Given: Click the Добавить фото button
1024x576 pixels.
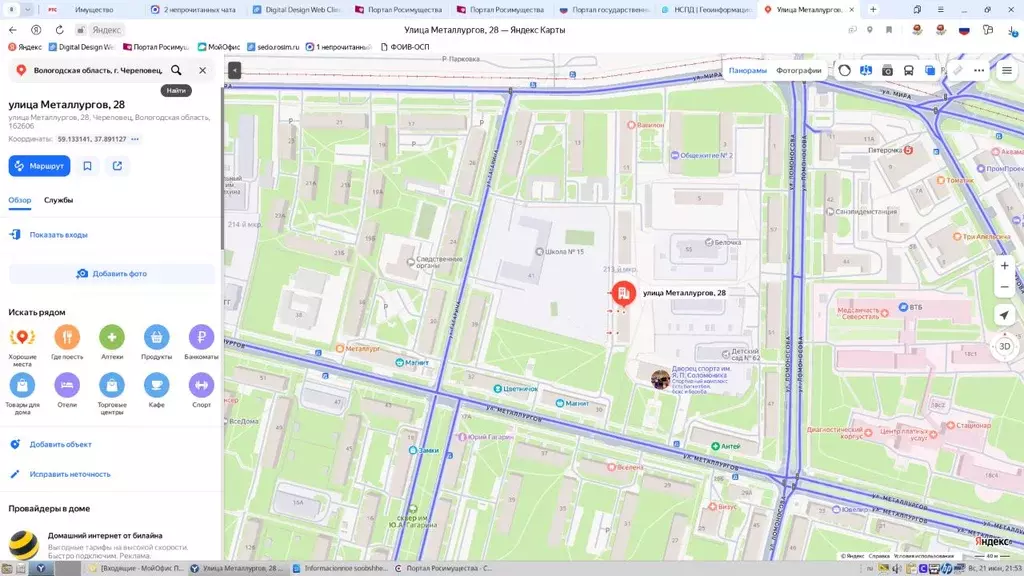Looking at the screenshot, I should pos(112,274).
